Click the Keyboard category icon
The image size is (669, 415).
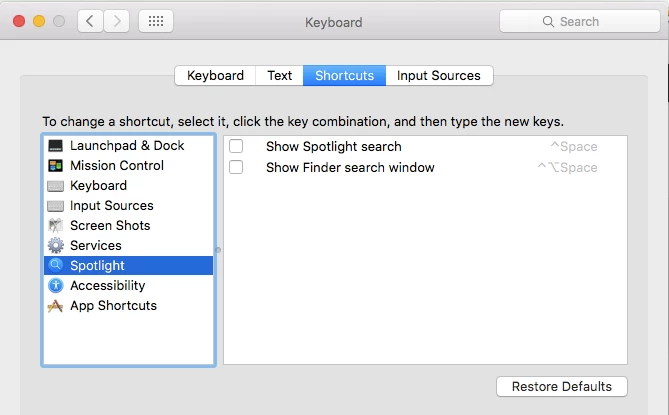[x=56, y=186]
